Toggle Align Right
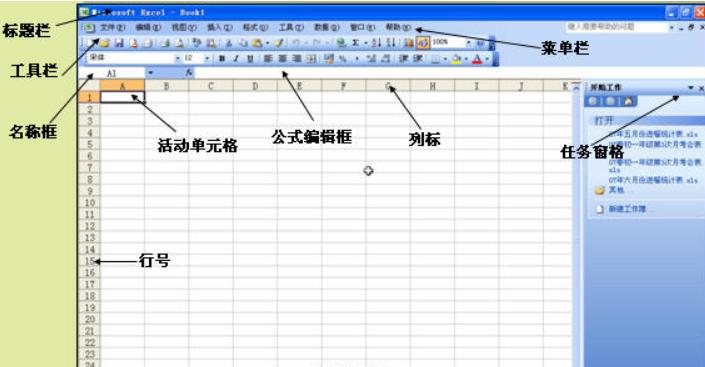Screen dimensions: 705x367 [297, 58]
